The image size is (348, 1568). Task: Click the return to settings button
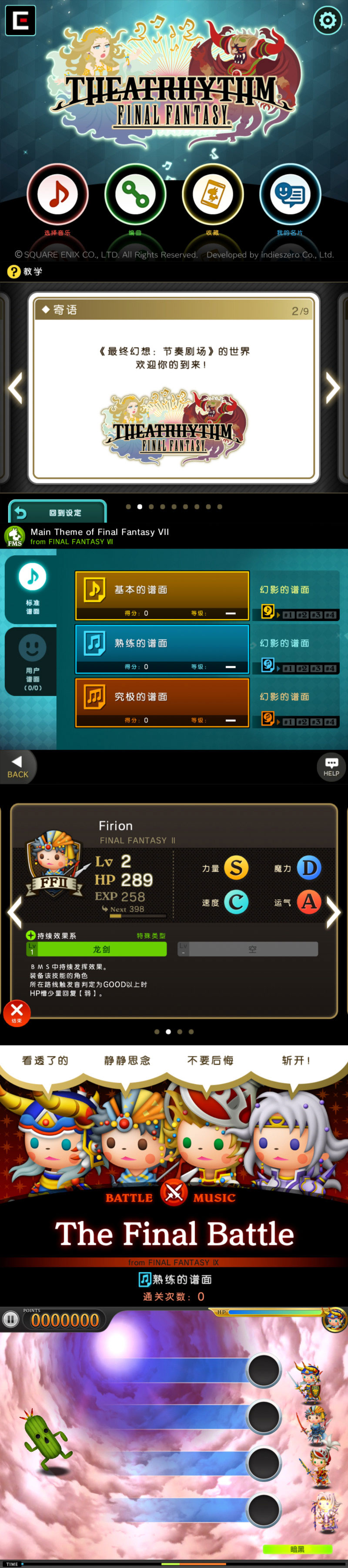click(57, 512)
